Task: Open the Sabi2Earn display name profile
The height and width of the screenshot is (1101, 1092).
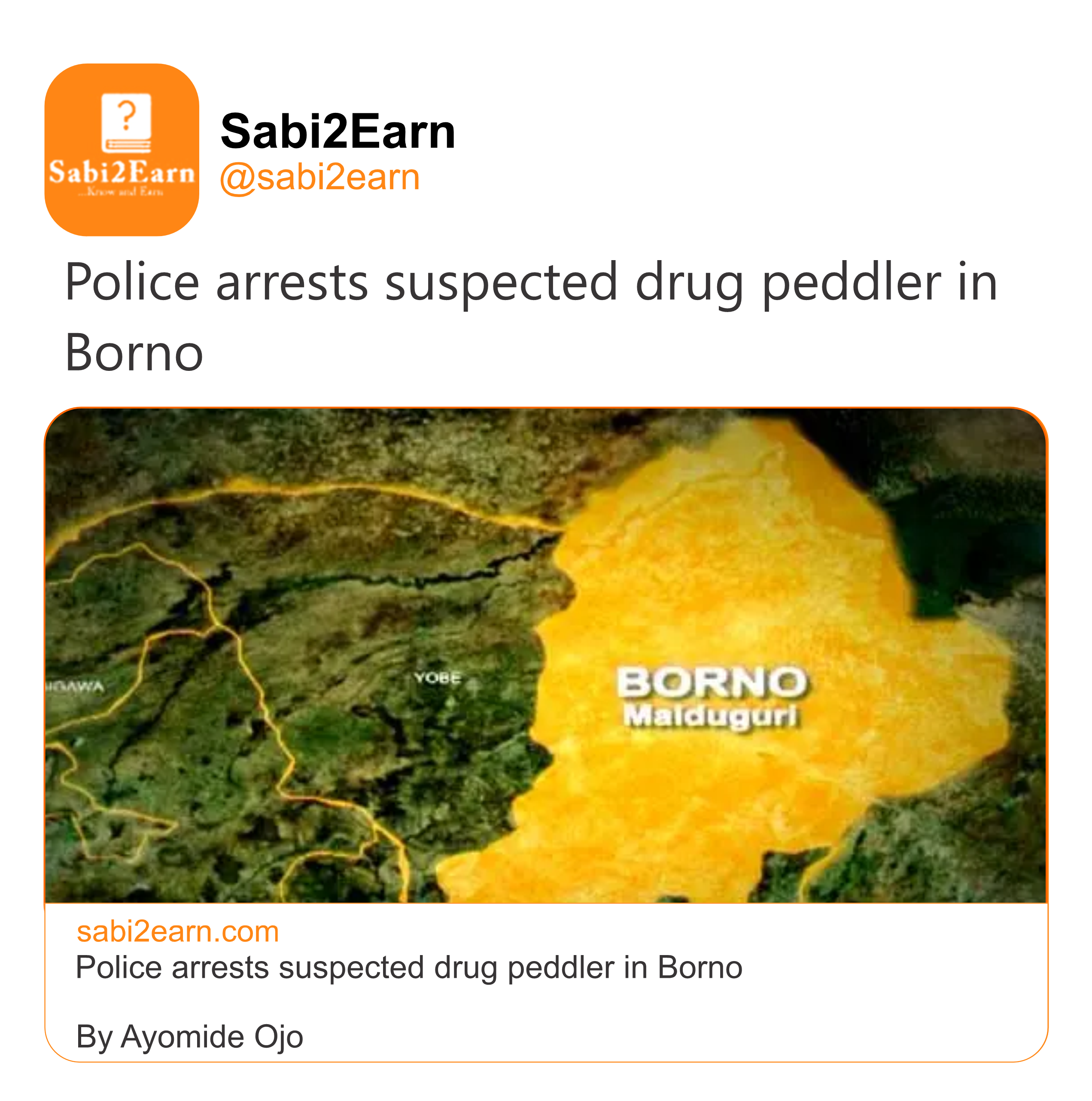Action: 338,132
